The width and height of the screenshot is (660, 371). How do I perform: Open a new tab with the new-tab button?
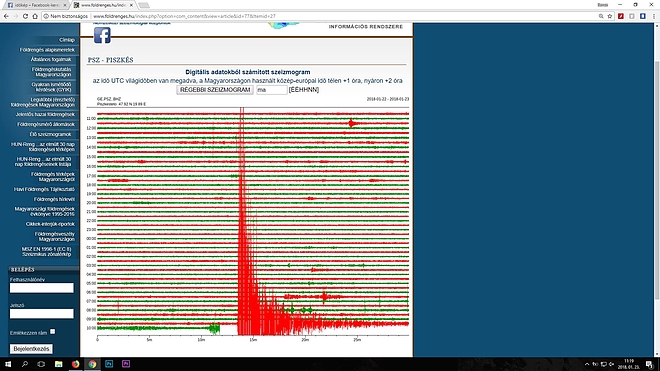point(144,5)
